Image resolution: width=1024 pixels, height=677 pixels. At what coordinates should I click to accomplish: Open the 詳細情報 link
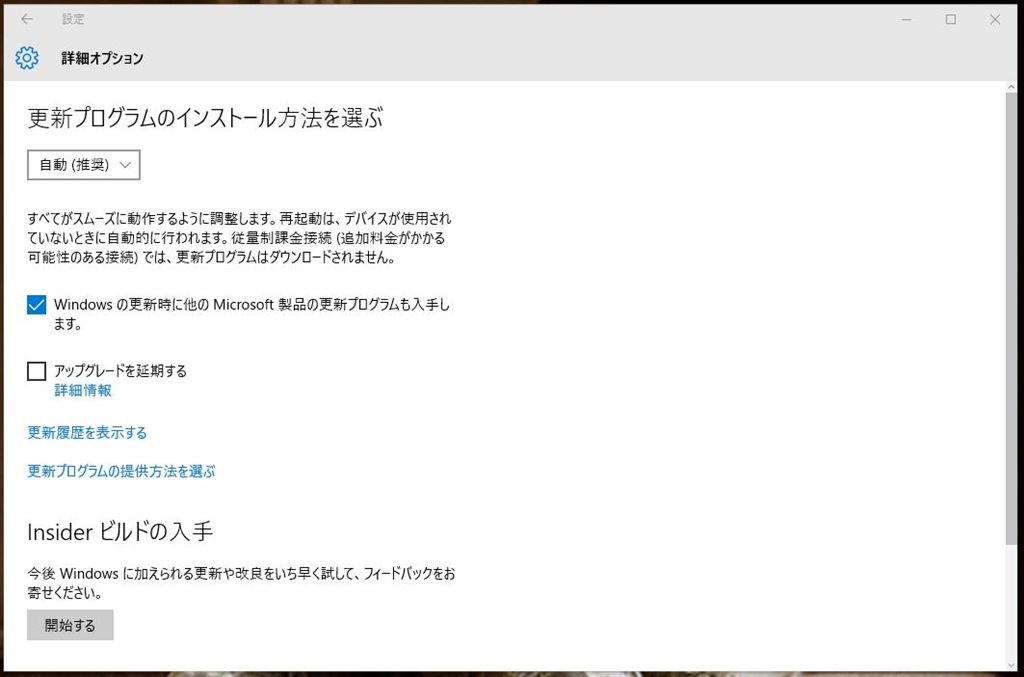tap(83, 390)
